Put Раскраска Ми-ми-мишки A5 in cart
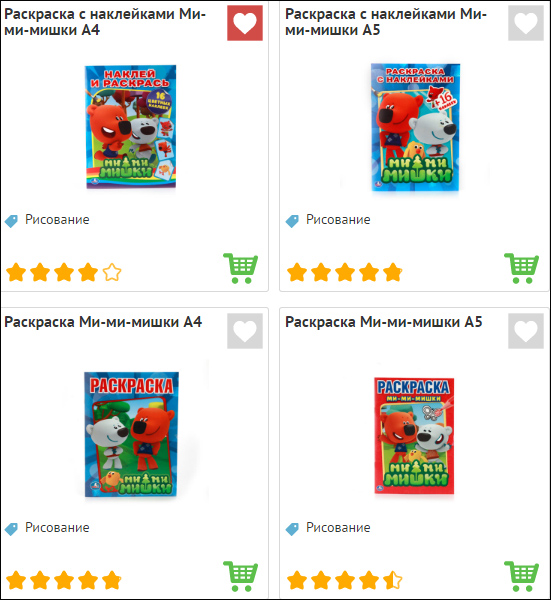Viewport: 551px width, 600px height. click(x=522, y=576)
